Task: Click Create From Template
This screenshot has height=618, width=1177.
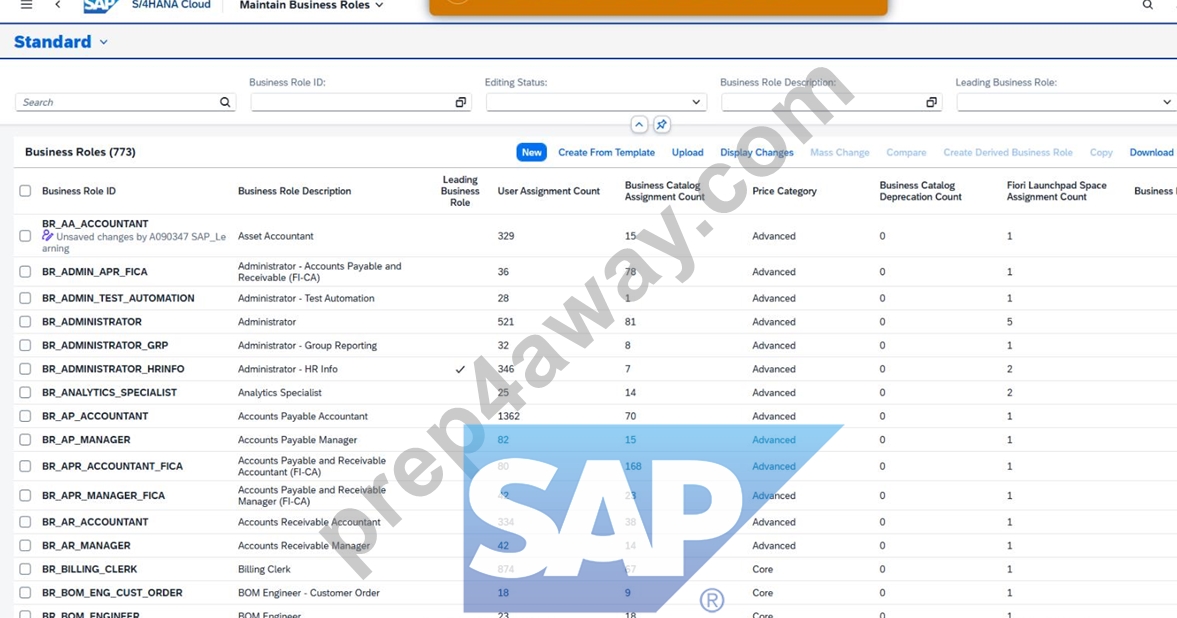Action: pos(607,152)
